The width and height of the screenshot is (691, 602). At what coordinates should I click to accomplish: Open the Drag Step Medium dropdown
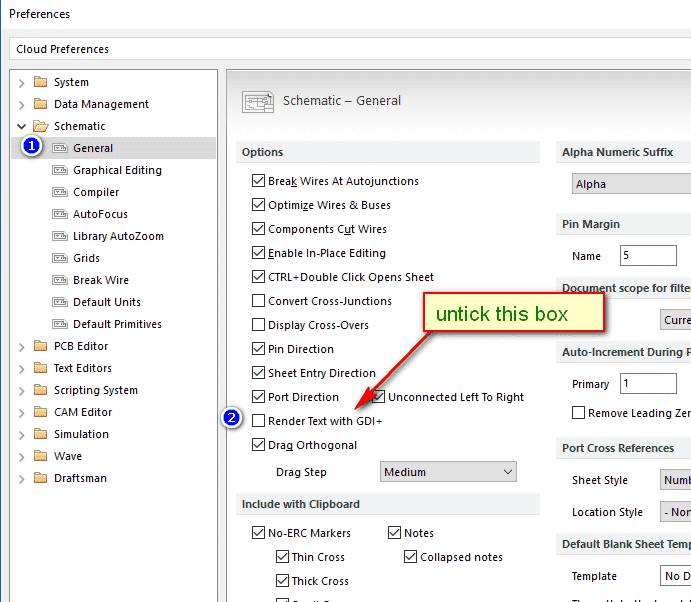pyautogui.click(x=448, y=472)
